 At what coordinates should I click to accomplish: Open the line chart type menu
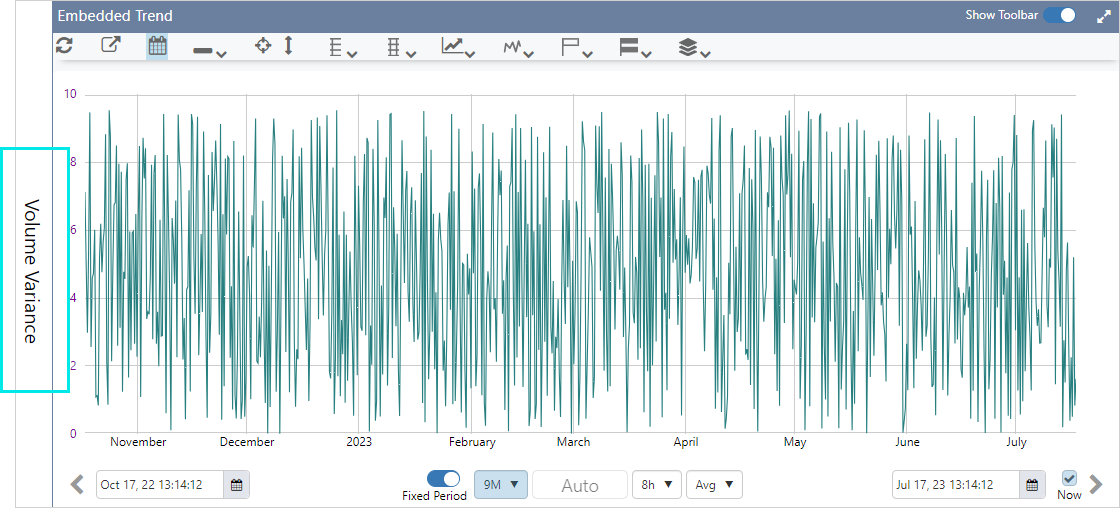[458, 47]
